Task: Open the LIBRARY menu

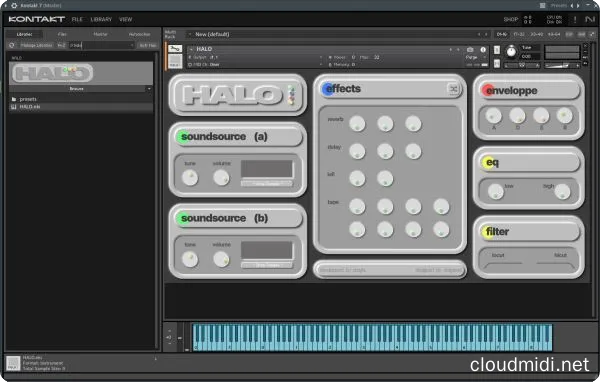Action: click(101, 19)
